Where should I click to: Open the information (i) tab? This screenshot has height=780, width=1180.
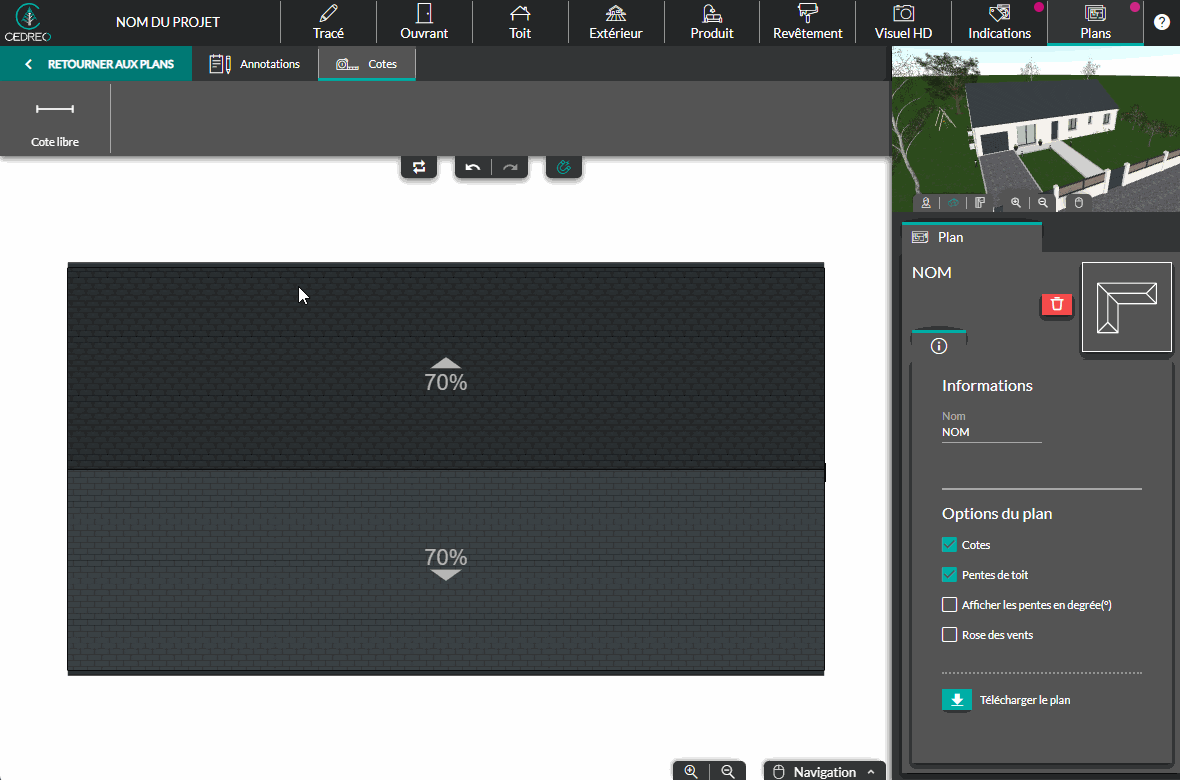tap(938, 346)
